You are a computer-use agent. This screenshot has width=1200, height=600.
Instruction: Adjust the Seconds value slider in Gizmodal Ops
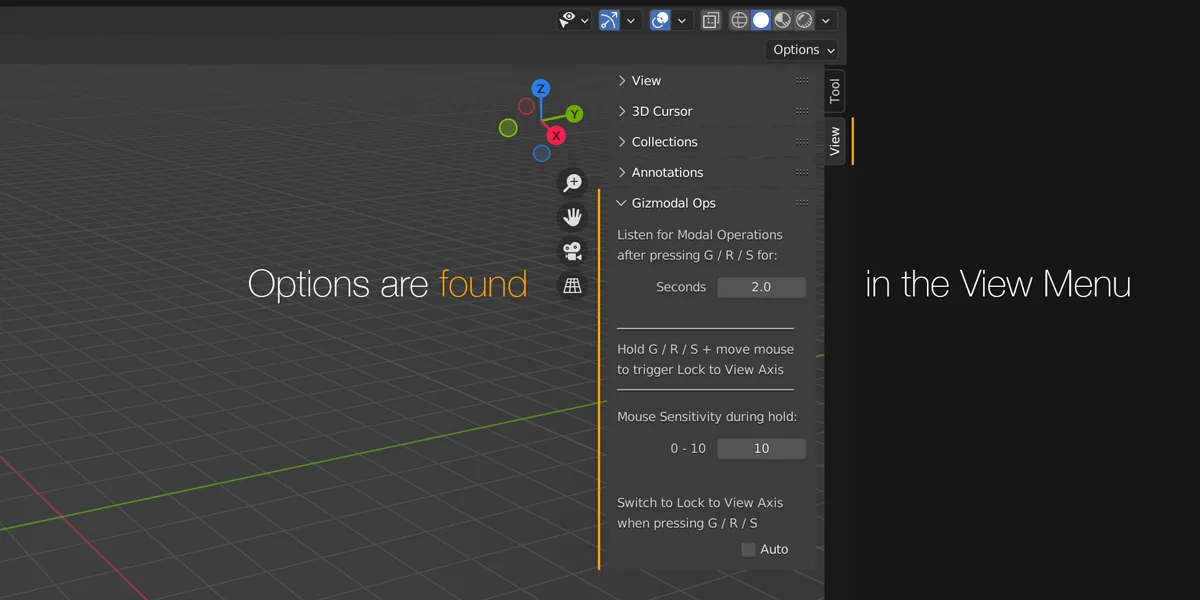coord(761,287)
